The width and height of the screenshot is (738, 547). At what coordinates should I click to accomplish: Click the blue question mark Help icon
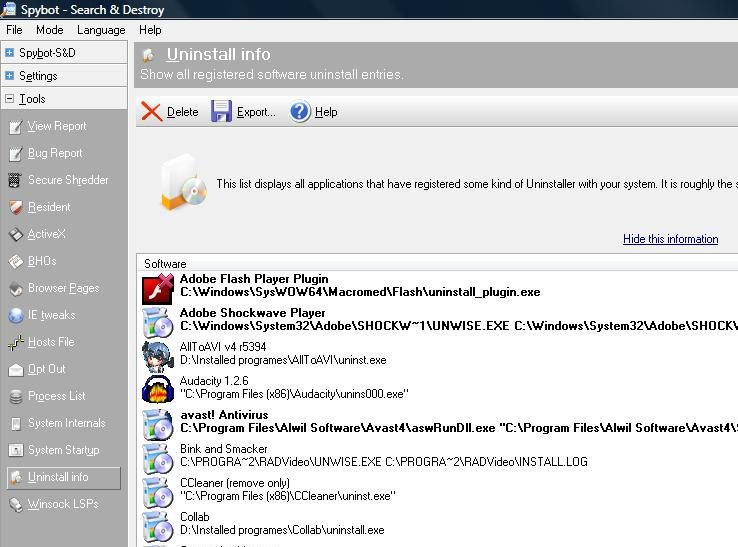click(300, 112)
